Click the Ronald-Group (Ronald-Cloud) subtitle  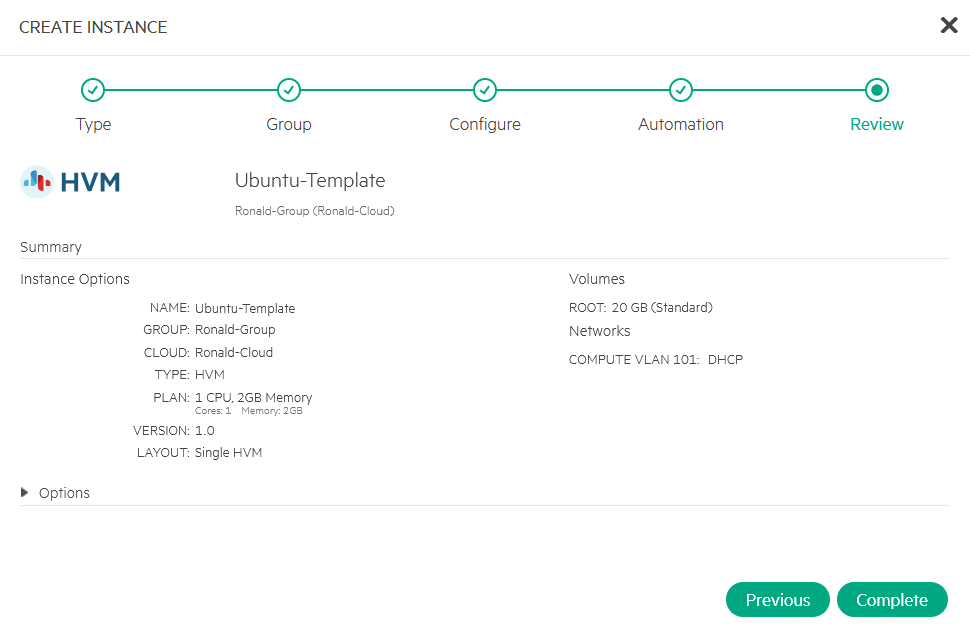[x=314, y=211]
